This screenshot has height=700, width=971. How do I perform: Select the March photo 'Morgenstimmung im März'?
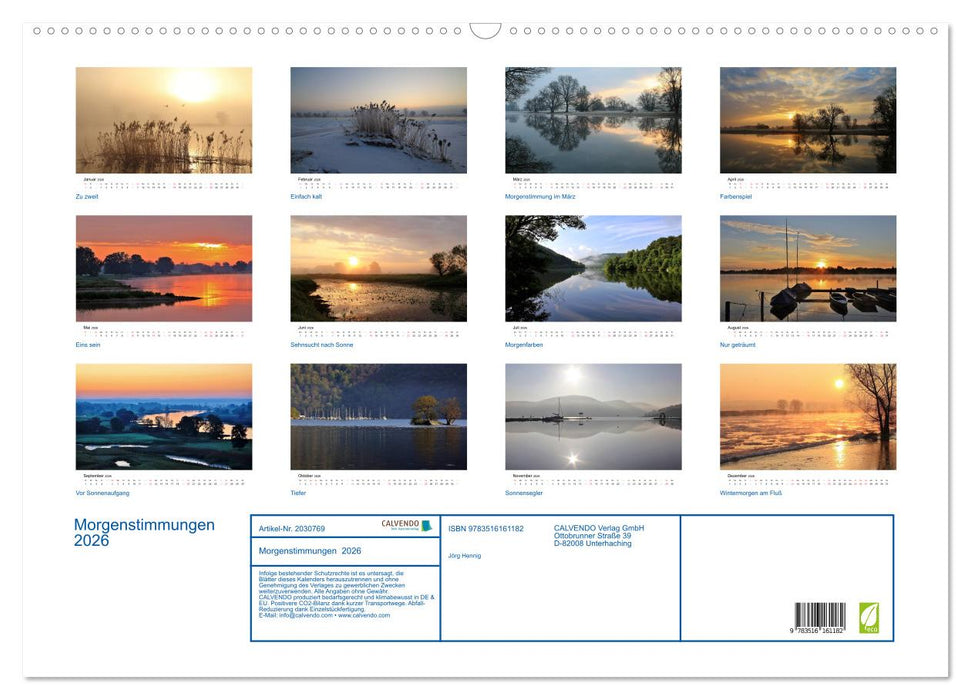pyautogui.click(x=592, y=120)
